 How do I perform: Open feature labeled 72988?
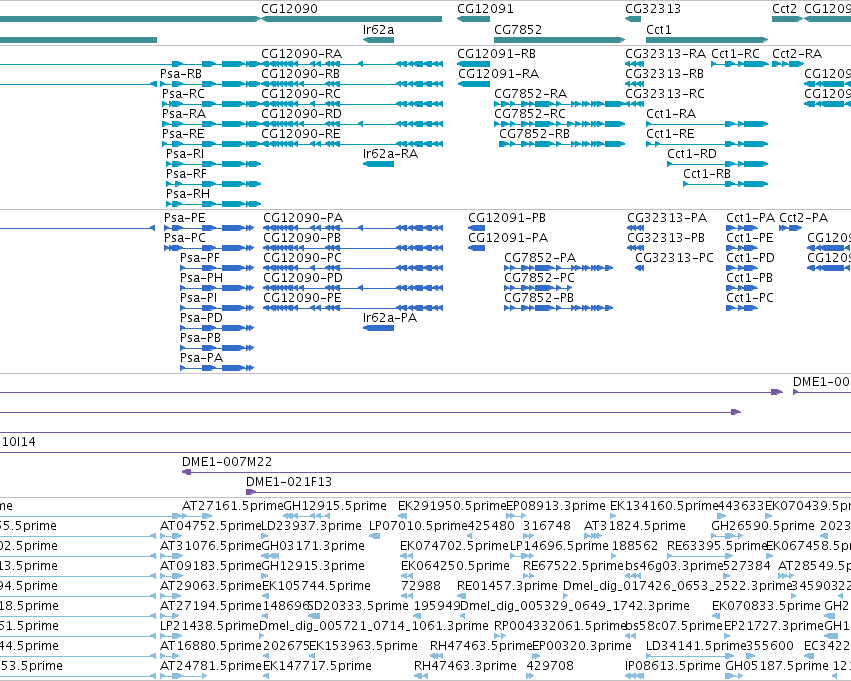tap(421, 587)
